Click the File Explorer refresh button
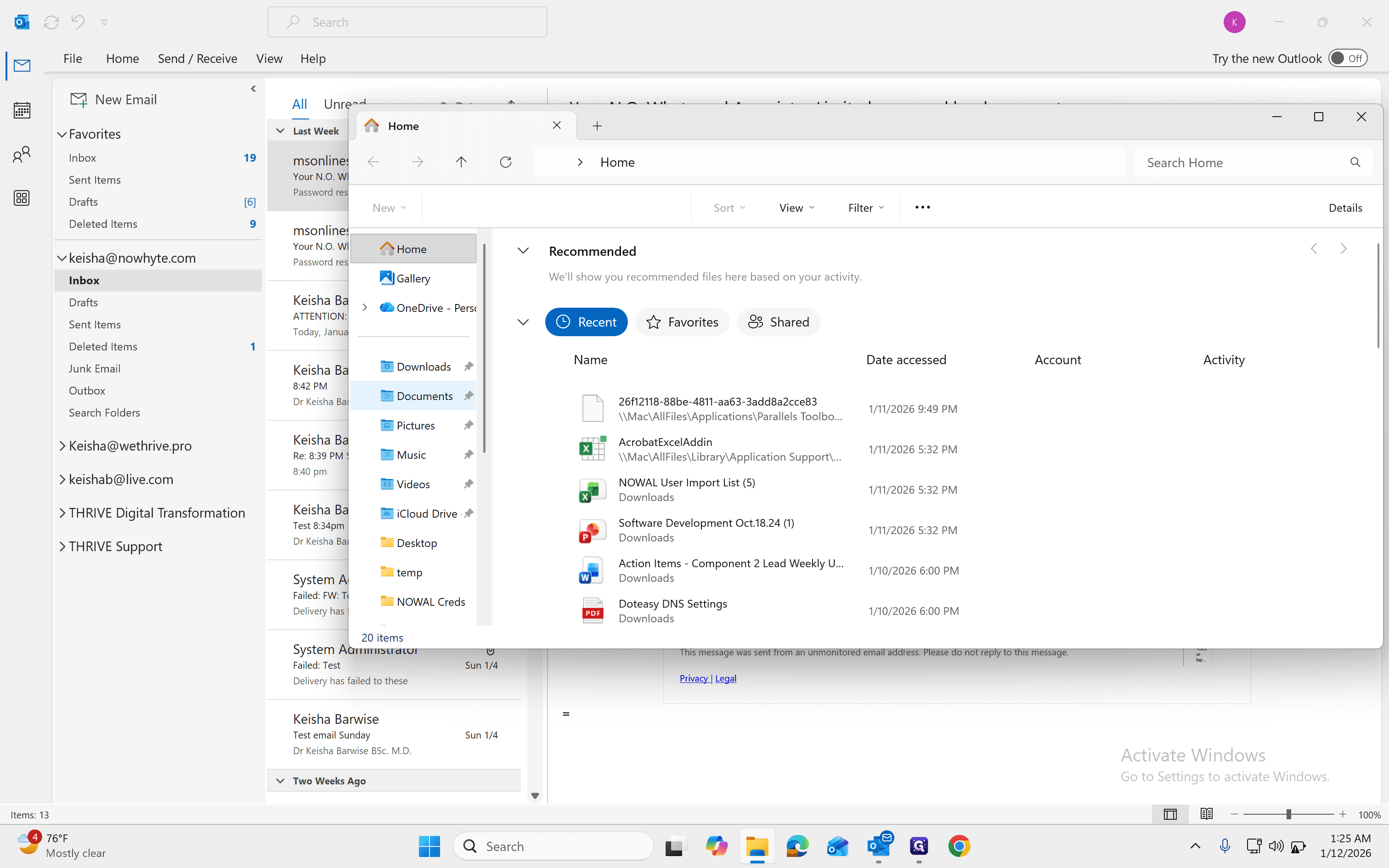The image size is (1389, 868). point(505,163)
